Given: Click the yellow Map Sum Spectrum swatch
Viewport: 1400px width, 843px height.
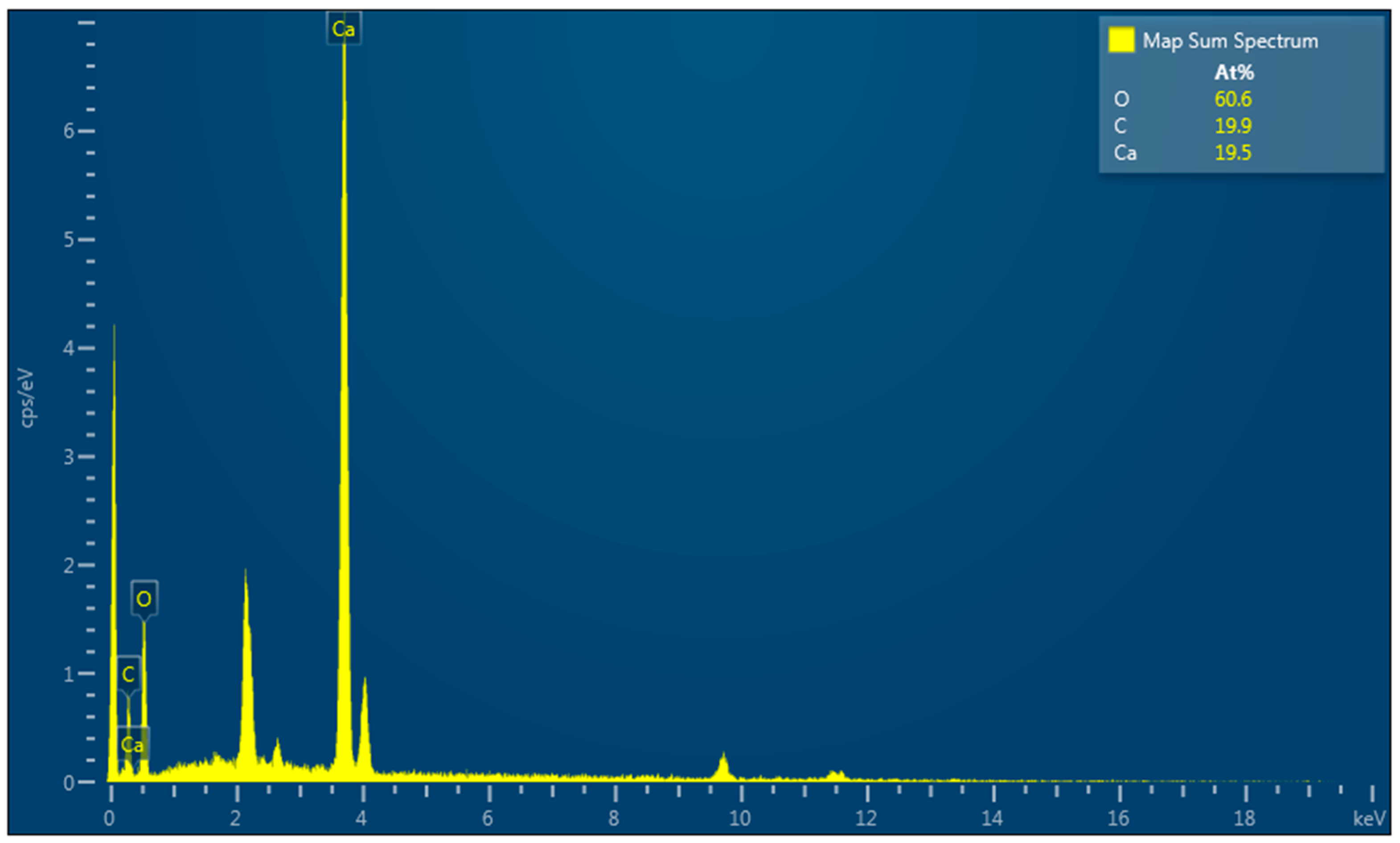Looking at the screenshot, I should pyautogui.click(x=1121, y=41).
